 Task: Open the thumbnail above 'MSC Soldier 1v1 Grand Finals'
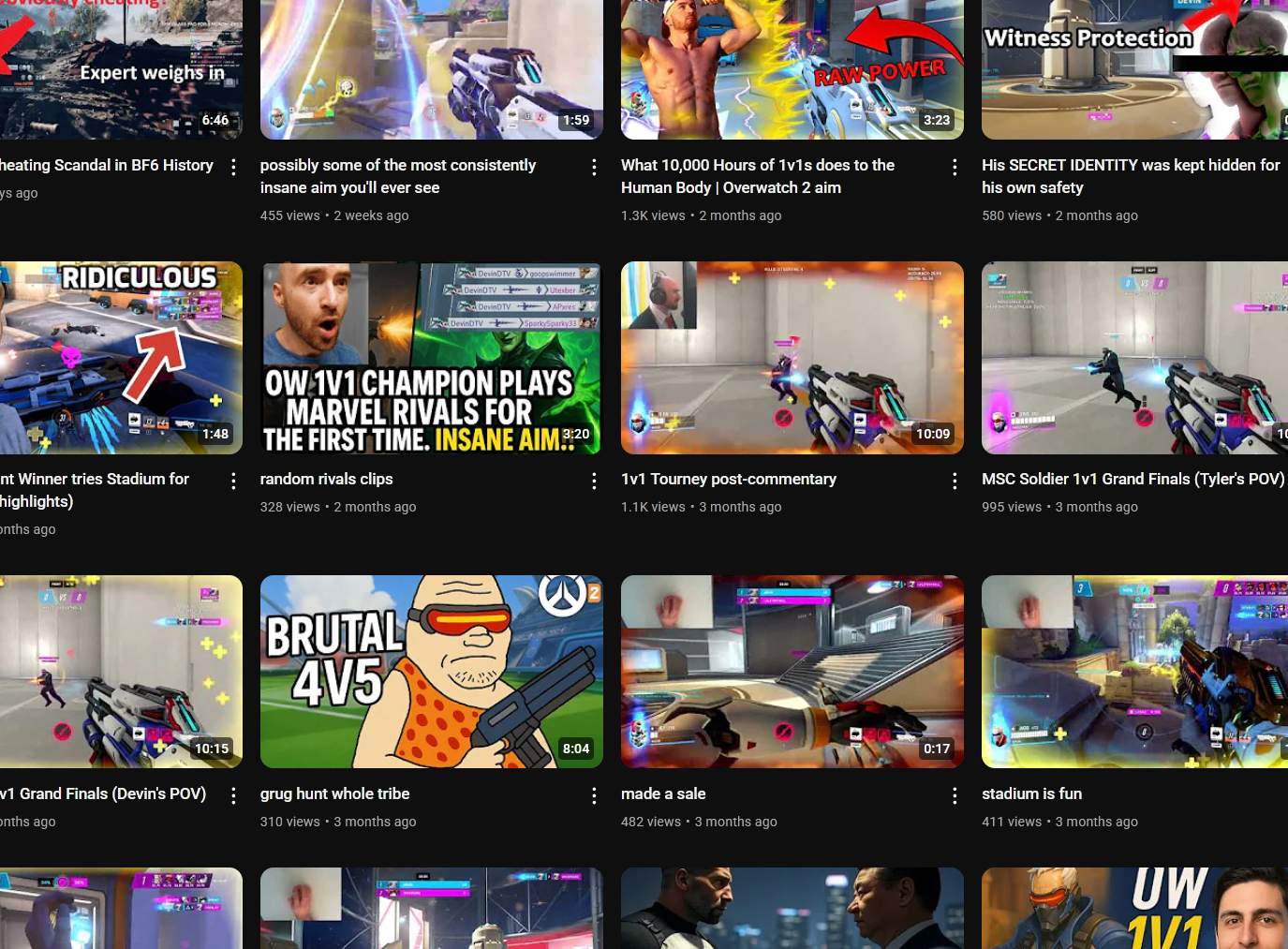pyautogui.click(x=1134, y=358)
